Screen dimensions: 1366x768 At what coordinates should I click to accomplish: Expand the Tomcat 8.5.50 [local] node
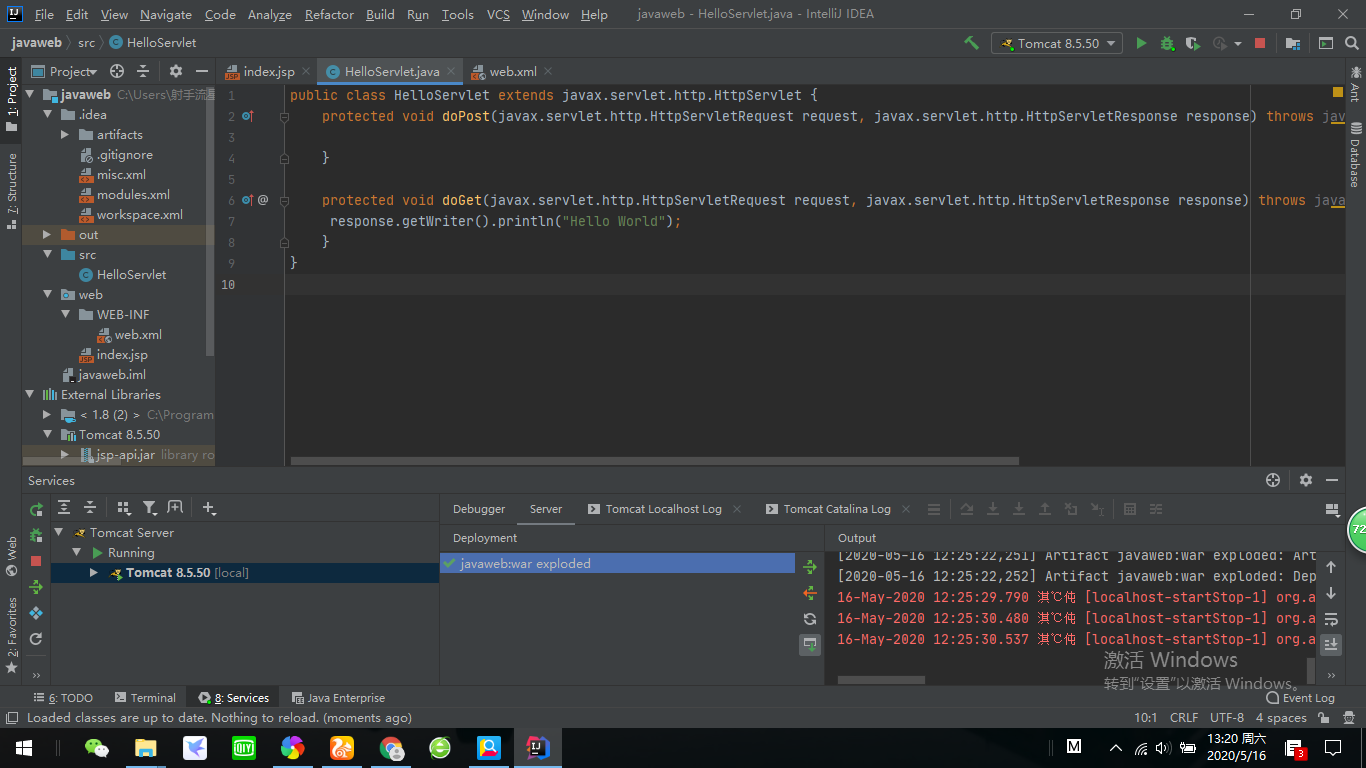click(x=94, y=573)
